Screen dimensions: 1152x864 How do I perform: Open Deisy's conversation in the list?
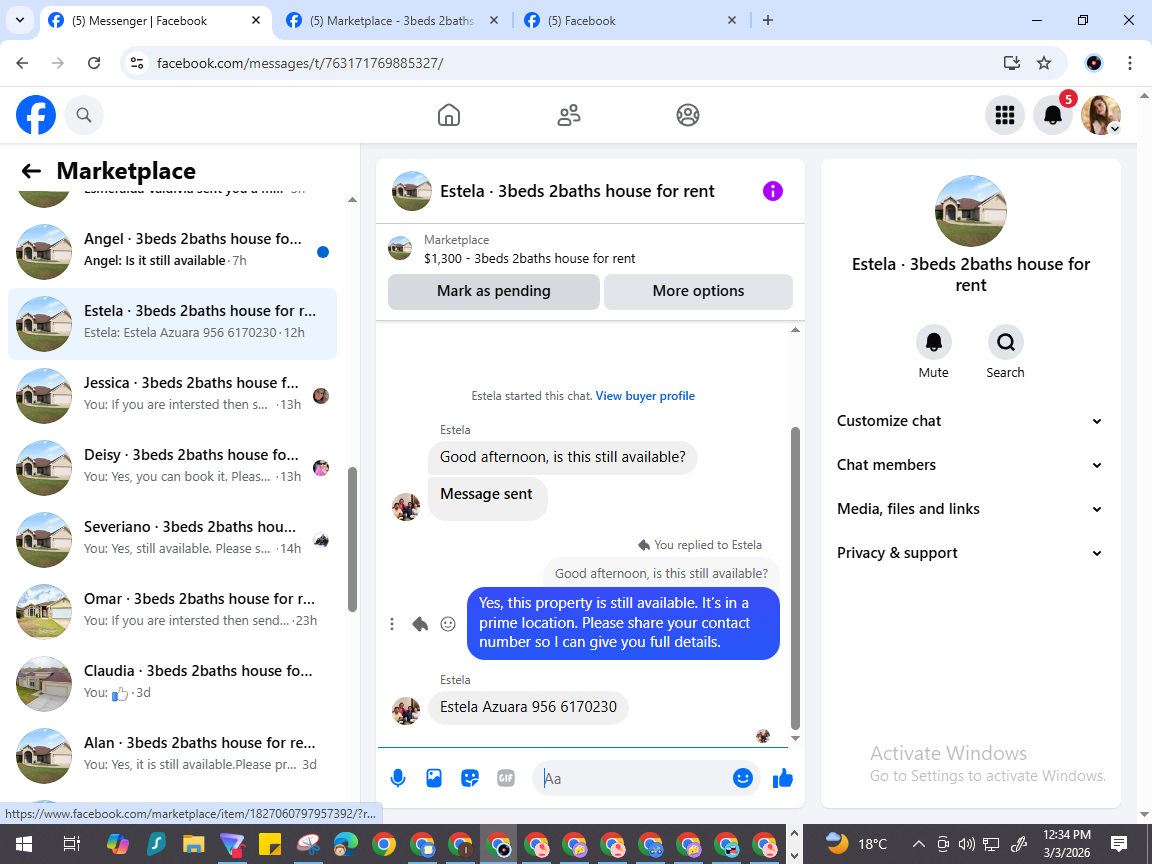[172, 468]
